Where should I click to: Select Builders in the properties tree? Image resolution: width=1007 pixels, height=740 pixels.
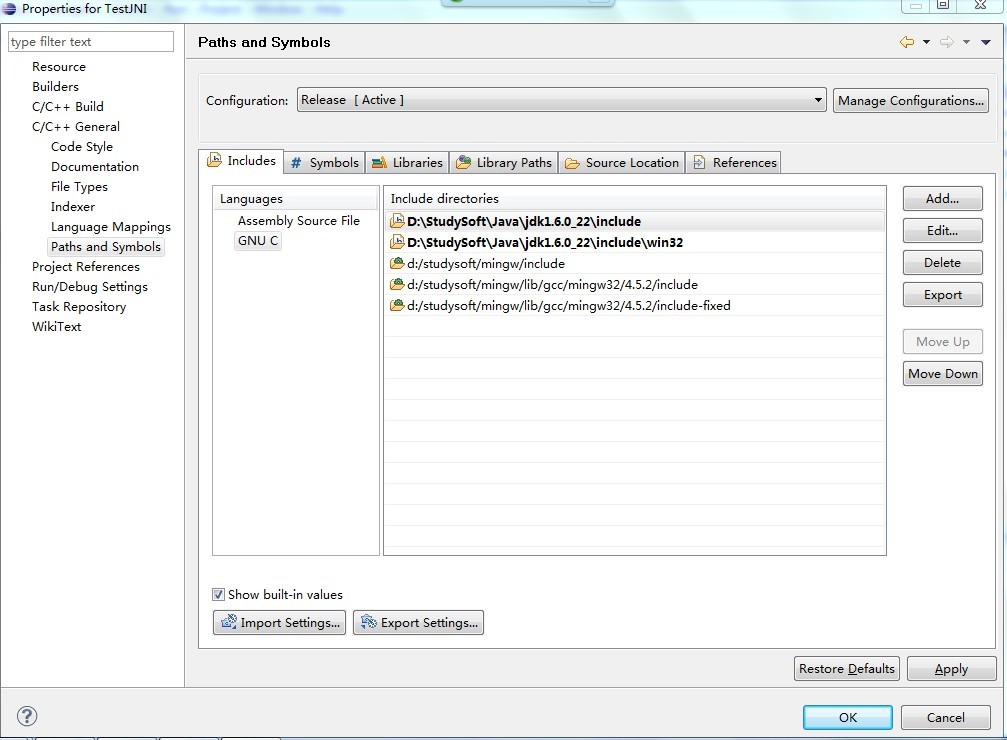click(55, 87)
